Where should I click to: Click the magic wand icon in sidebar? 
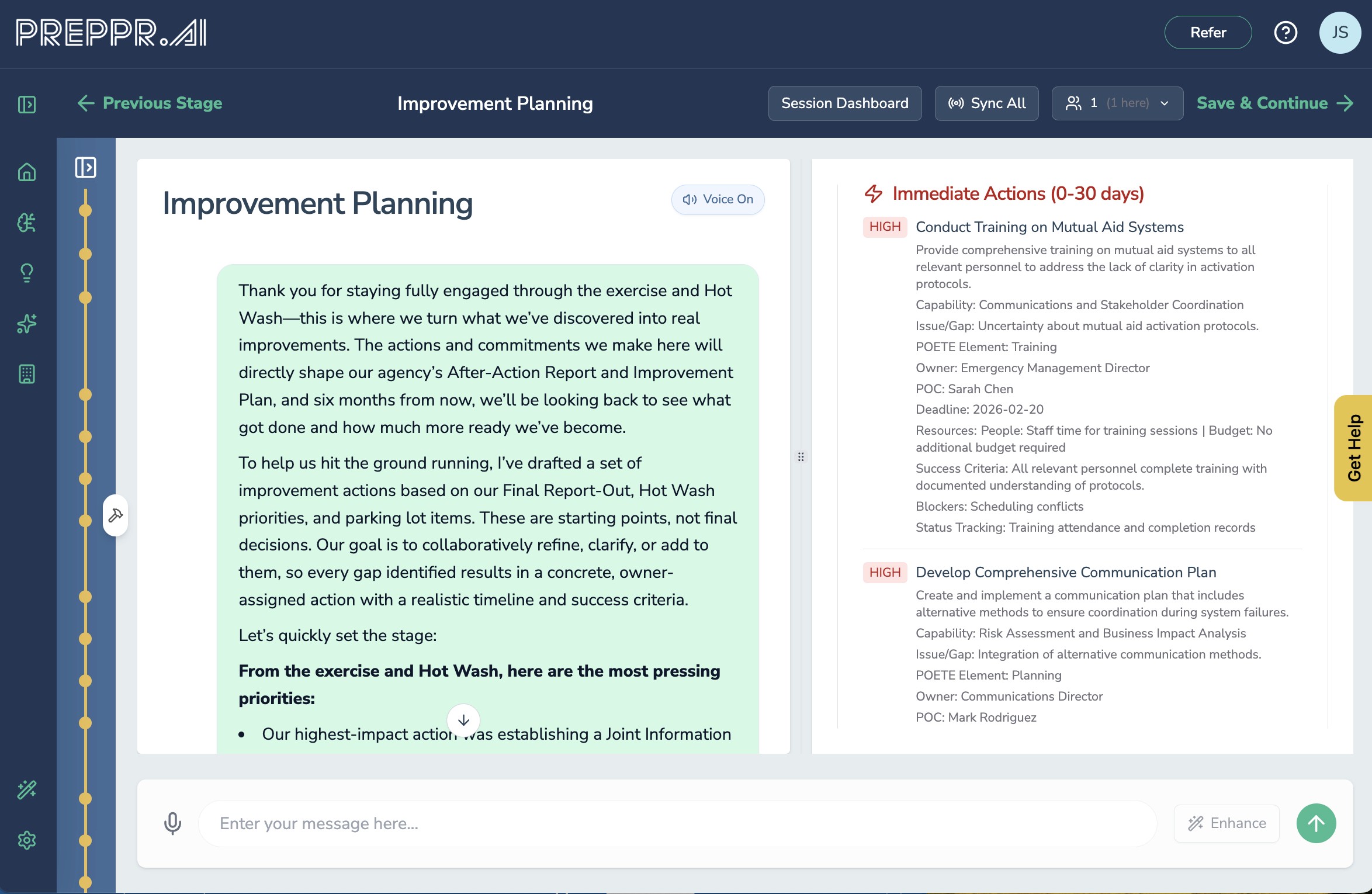pyautogui.click(x=27, y=789)
